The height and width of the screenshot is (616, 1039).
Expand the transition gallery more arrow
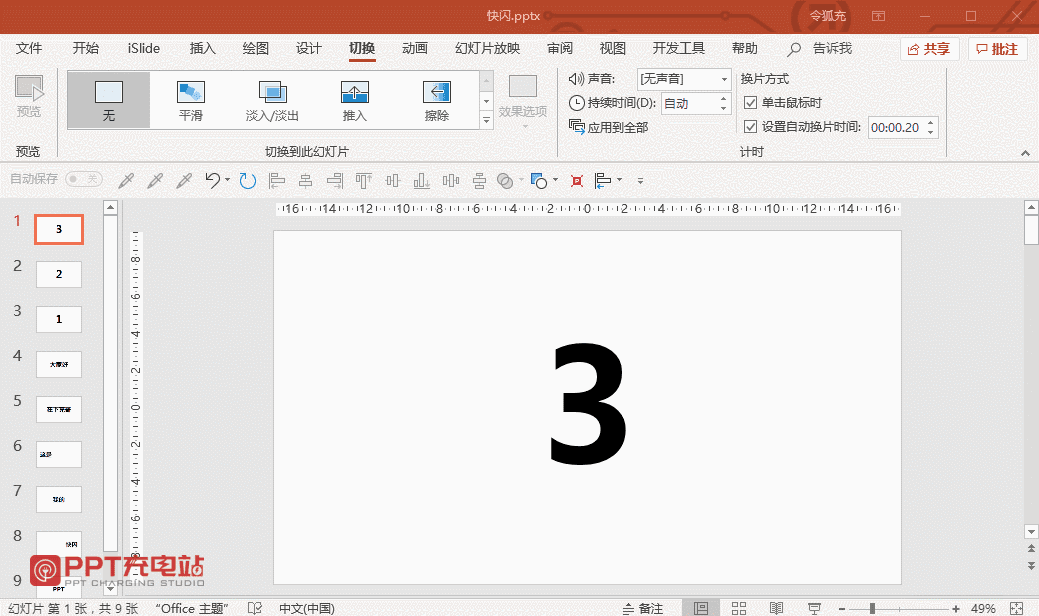pos(487,120)
